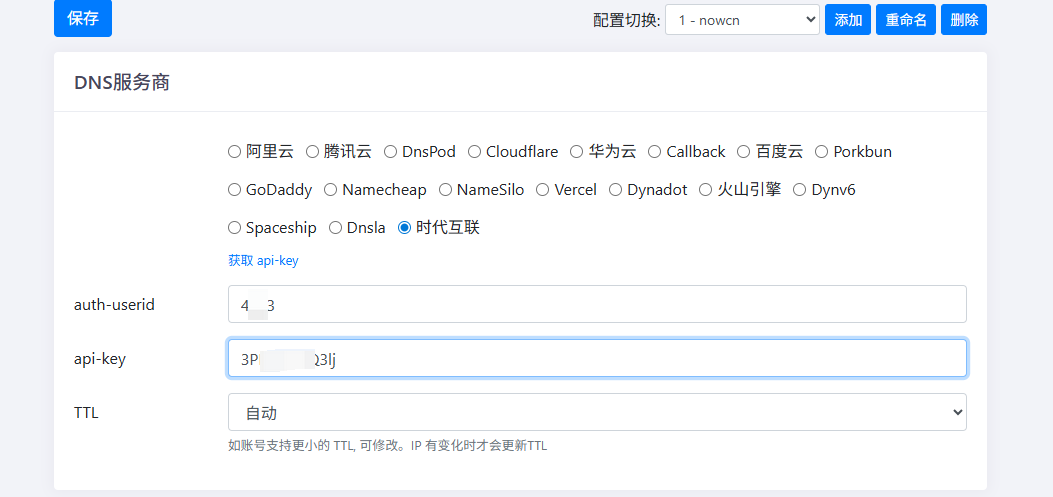Click the auth-userid input field
This screenshot has height=497, width=1053.
[597, 304]
